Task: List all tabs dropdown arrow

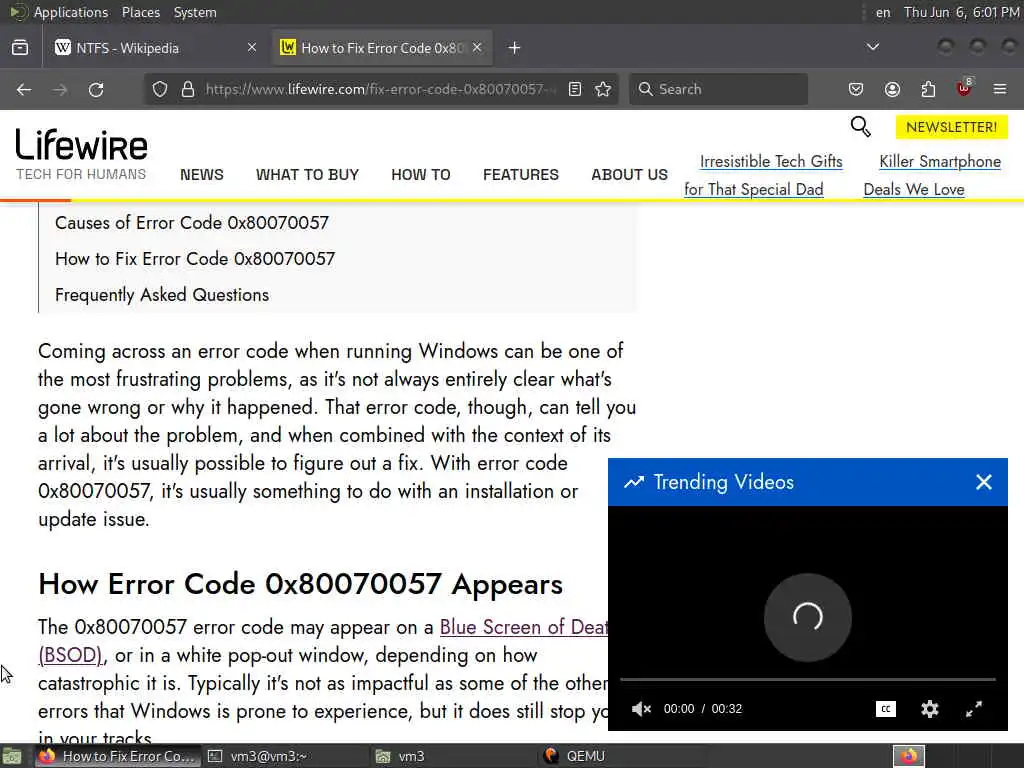Action: click(x=872, y=47)
